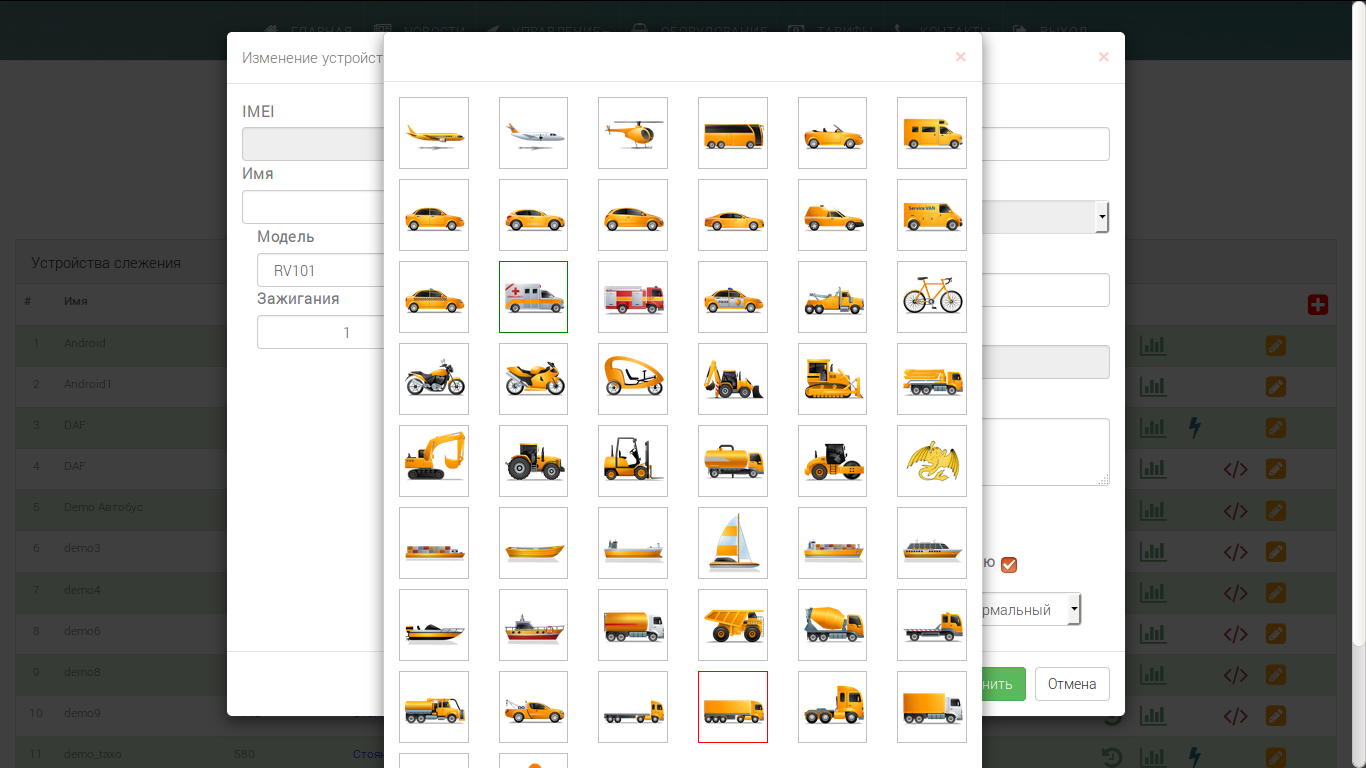
Task: Select the Service VAN icon
Action: click(932, 215)
